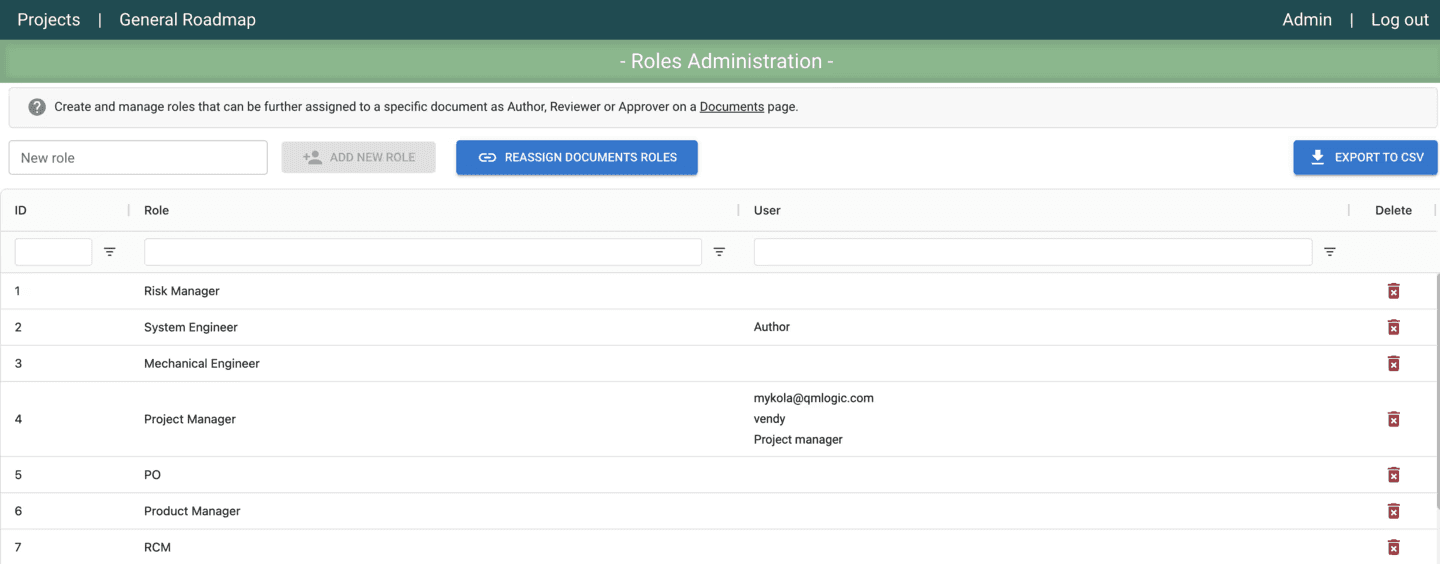This screenshot has height=564, width=1440.
Task: Delete the RCM role
Action: (x=1393, y=547)
